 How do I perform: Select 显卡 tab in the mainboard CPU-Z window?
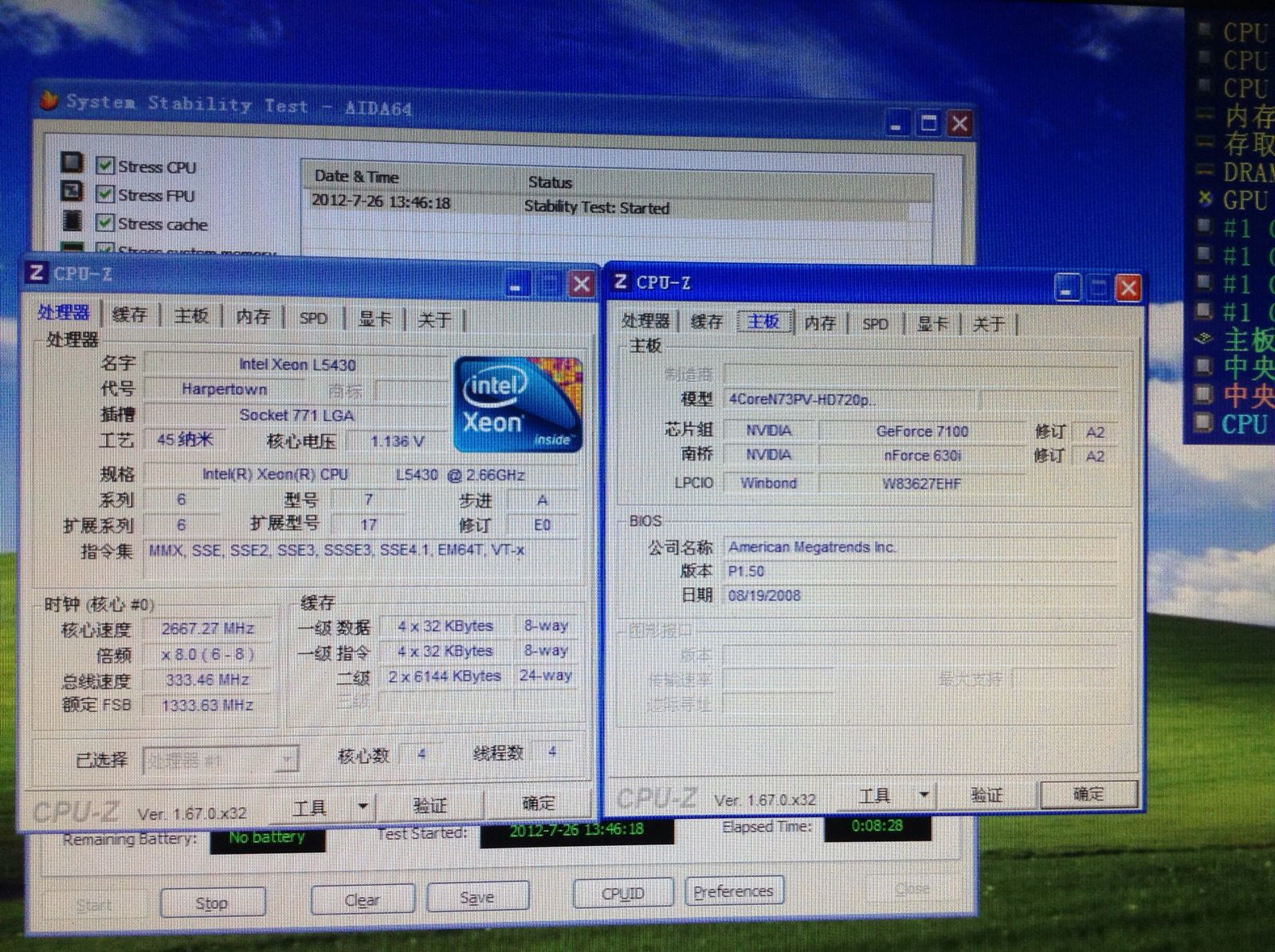coord(932,324)
